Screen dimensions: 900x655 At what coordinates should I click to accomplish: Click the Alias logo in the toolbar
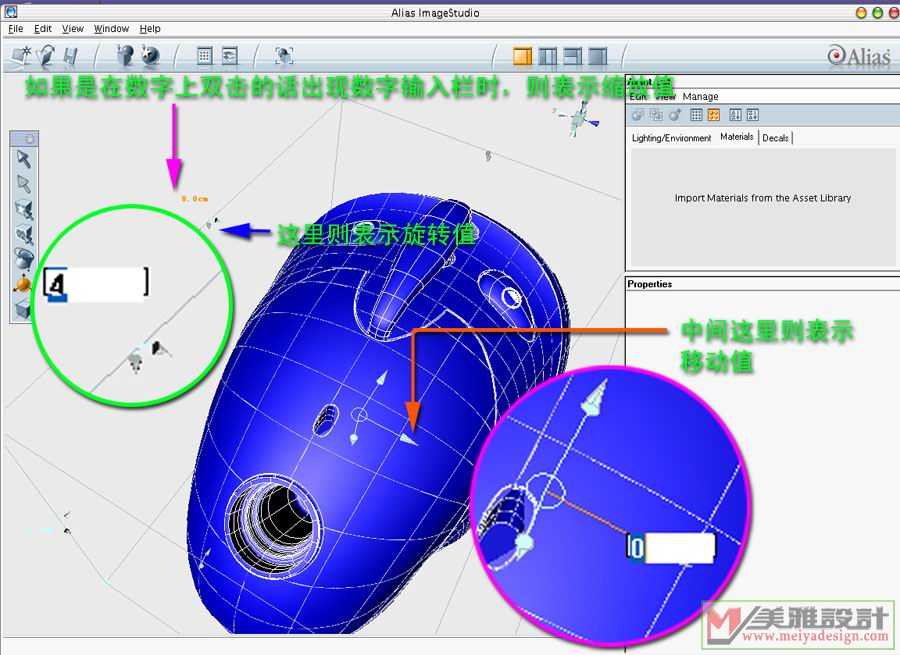coord(859,56)
